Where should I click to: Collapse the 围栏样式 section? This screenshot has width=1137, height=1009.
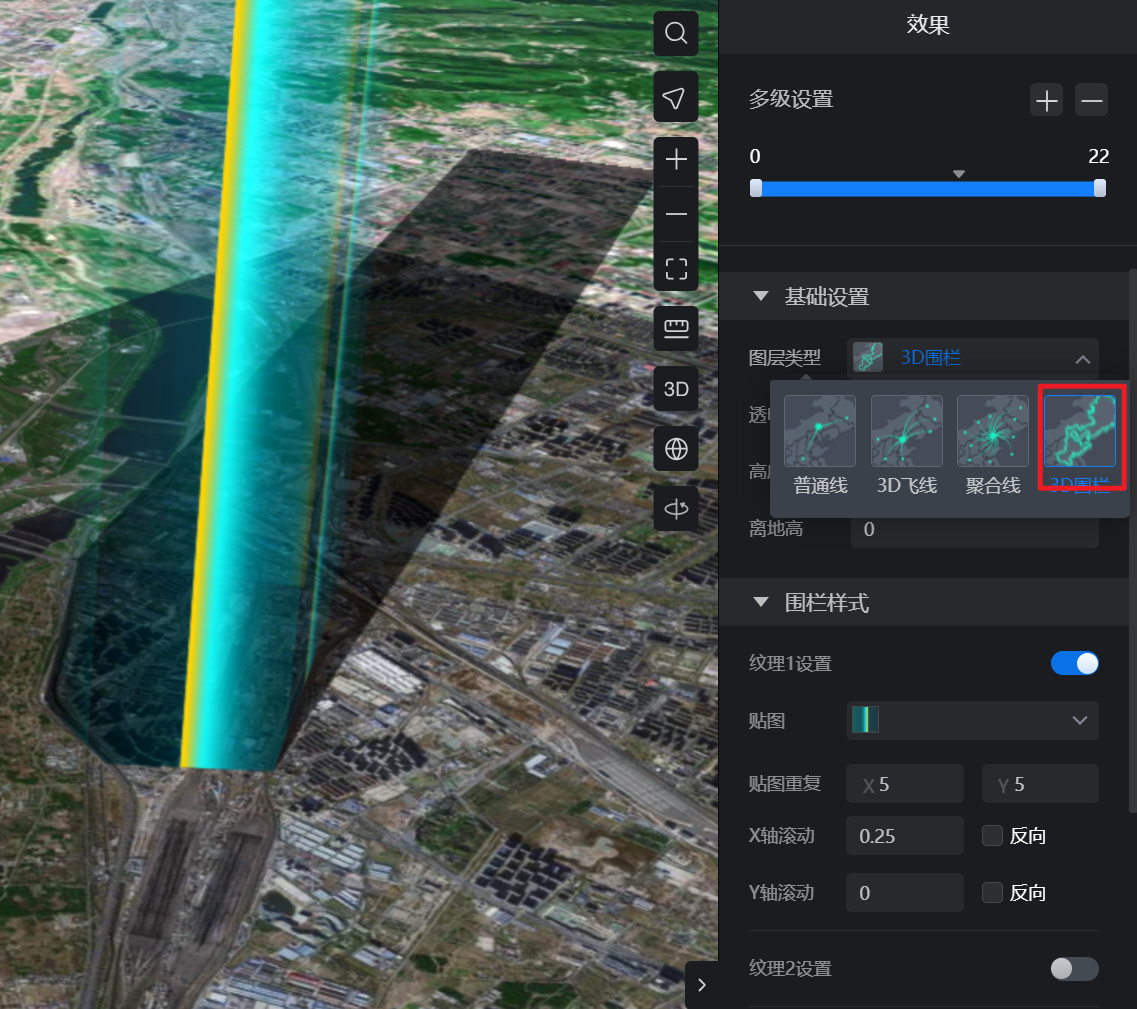pyautogui.click(x=761, y=602)
